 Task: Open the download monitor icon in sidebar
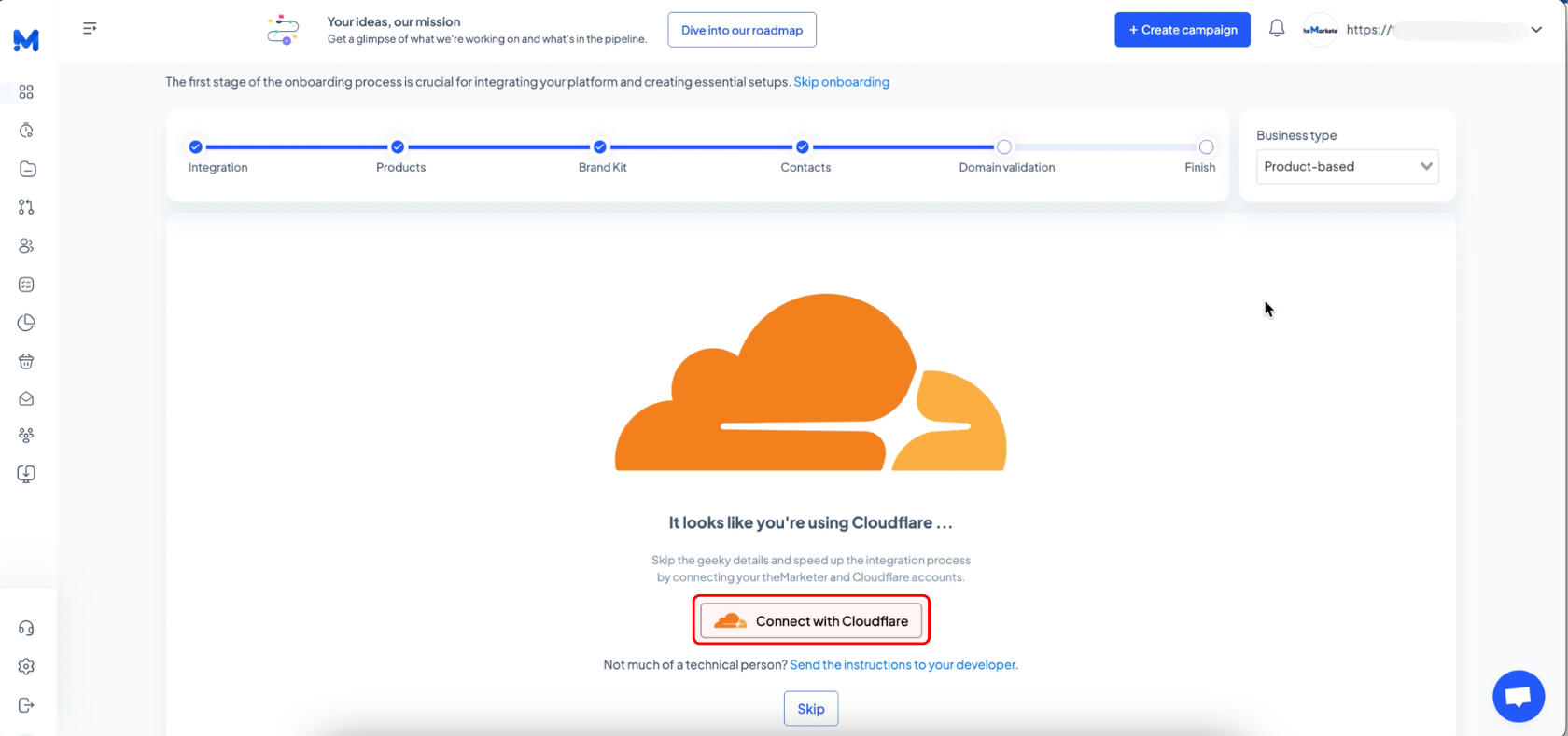(26, 474)
